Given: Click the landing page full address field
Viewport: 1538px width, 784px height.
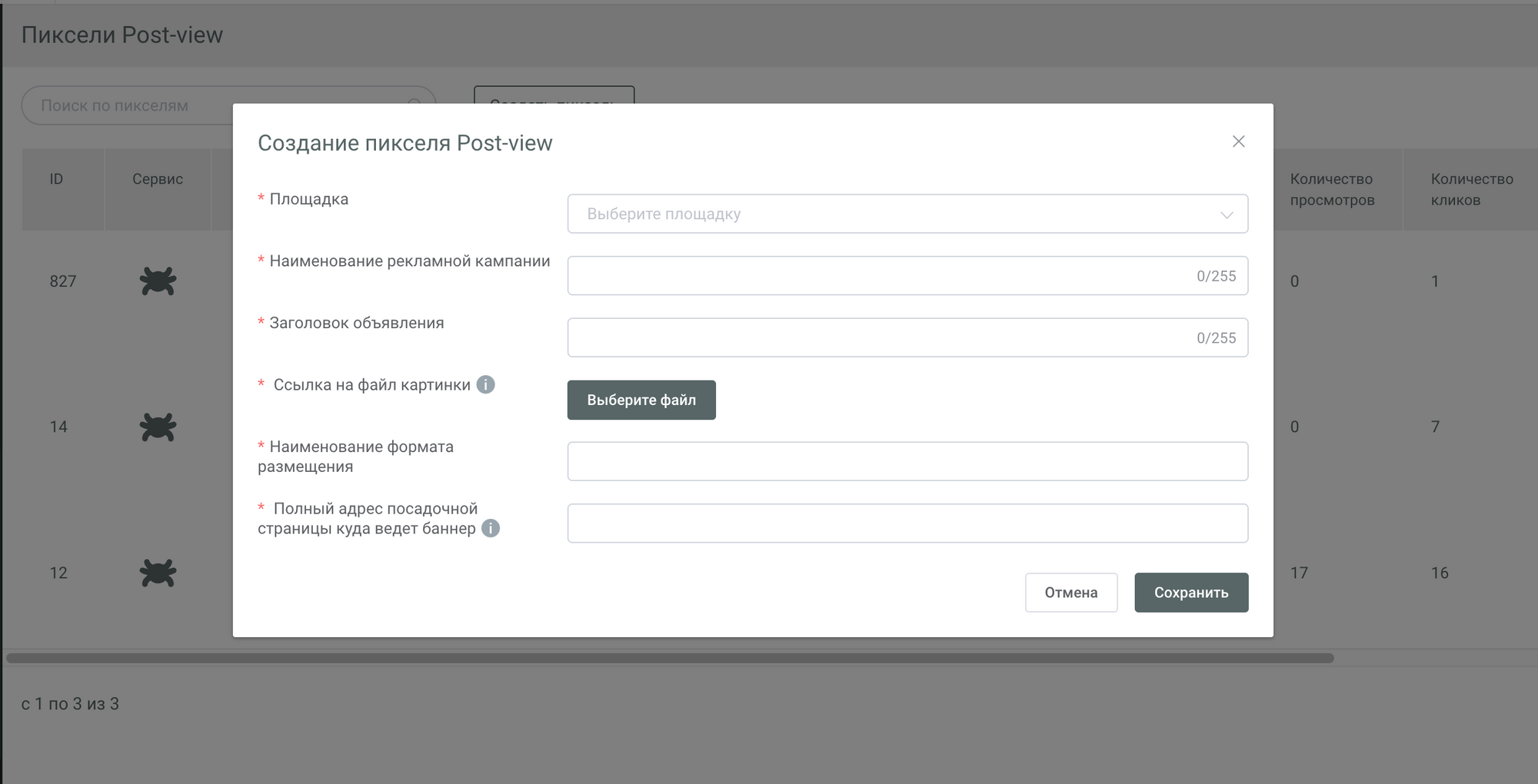Looking at the screenshot, I should click(x=907, y=523).
